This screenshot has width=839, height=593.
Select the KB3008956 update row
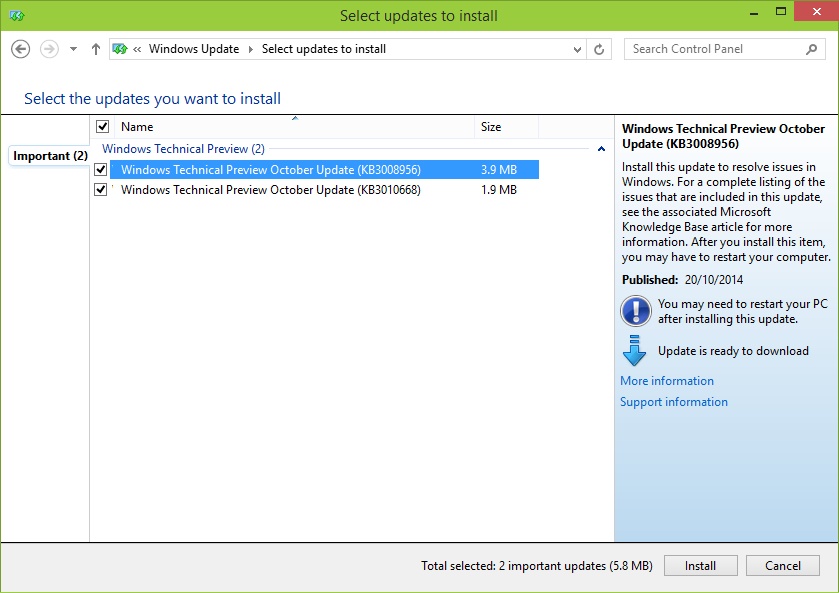coord(324,170)
